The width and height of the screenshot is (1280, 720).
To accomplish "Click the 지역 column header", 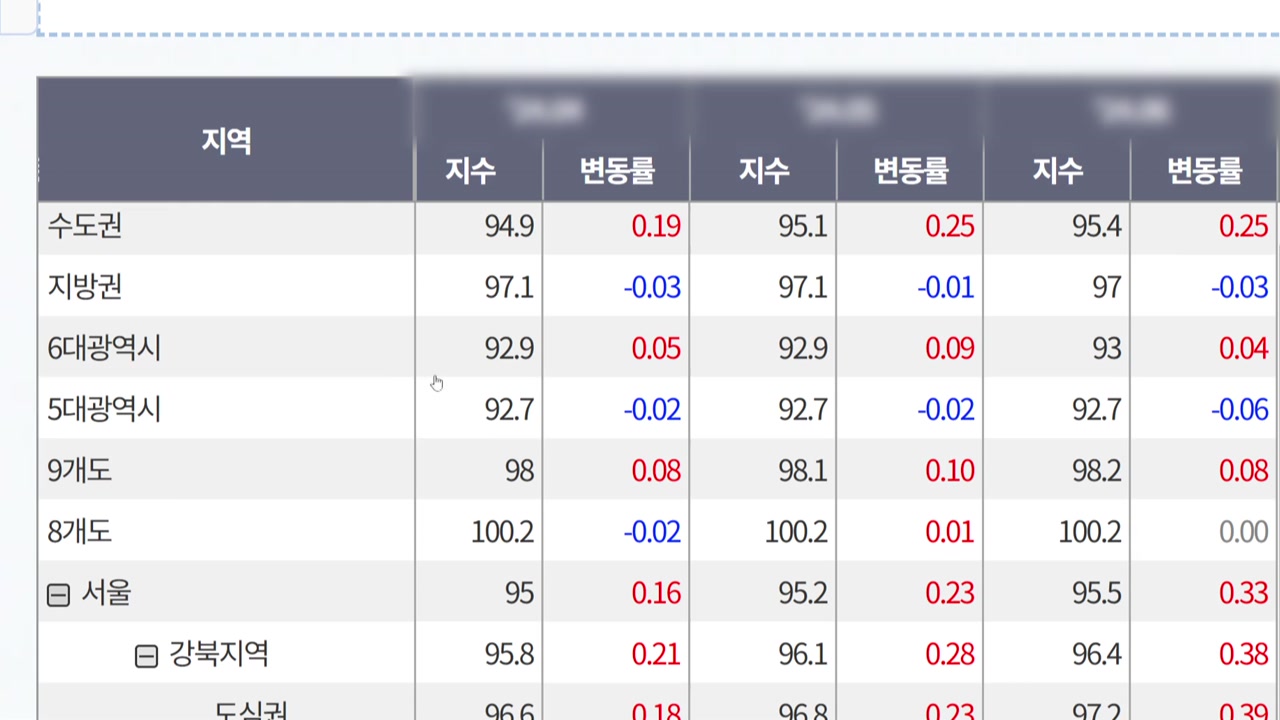I will click(x=226, y=141).
